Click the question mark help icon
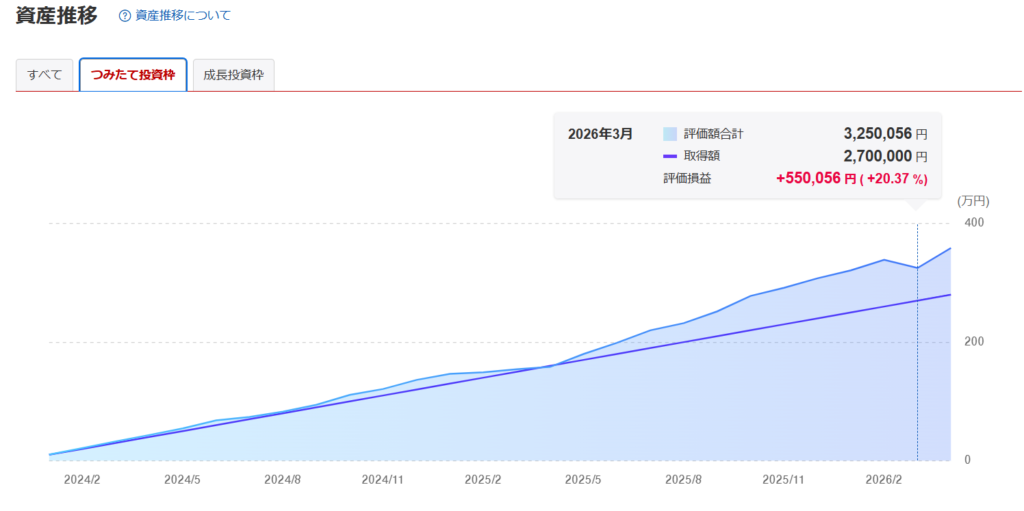The height and width of the screenshot is (511, 1024). coord(125,16)
